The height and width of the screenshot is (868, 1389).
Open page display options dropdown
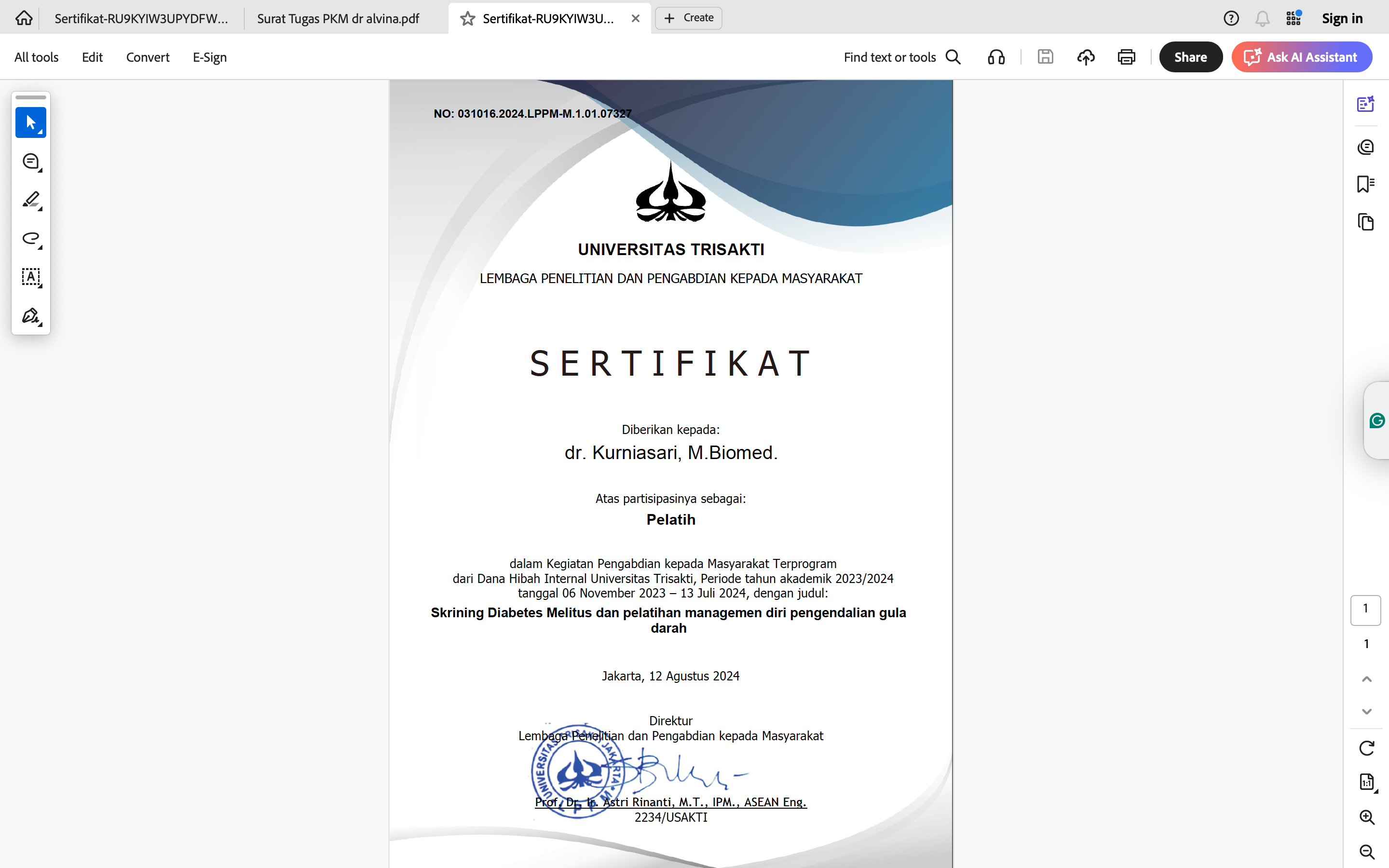(1367, 782)
